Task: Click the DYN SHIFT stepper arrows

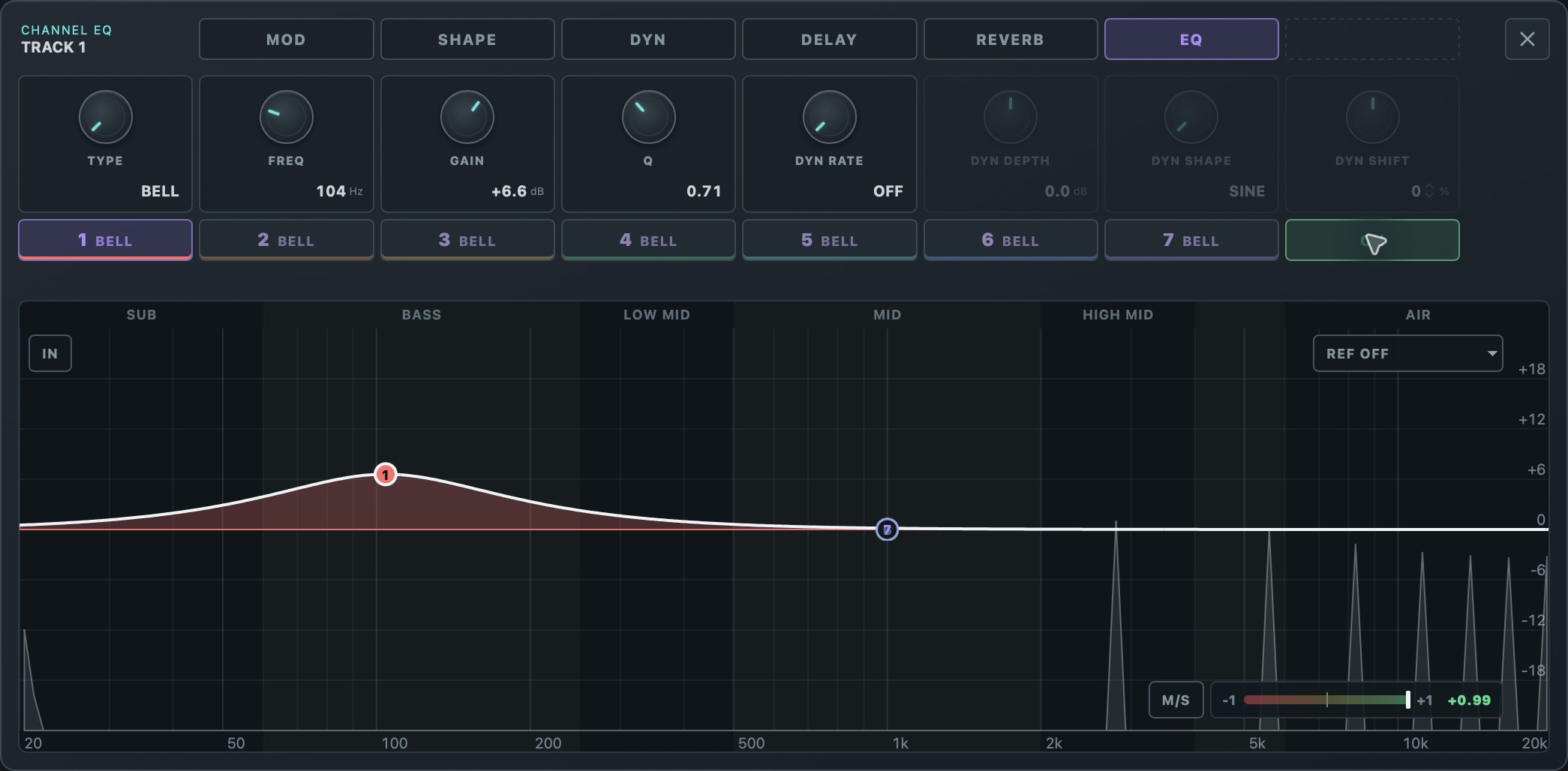Action: (x=1429, y=191)
